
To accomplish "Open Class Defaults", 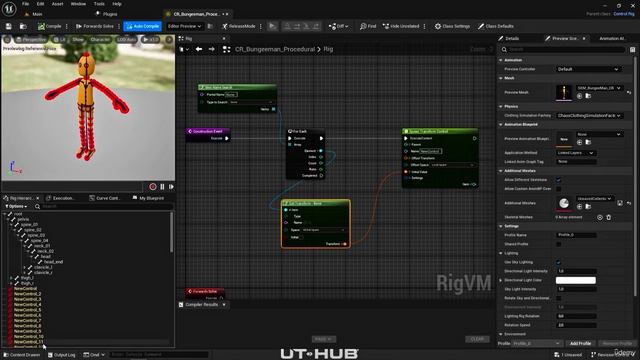I will pyautogui.click(x=496, y=26).
